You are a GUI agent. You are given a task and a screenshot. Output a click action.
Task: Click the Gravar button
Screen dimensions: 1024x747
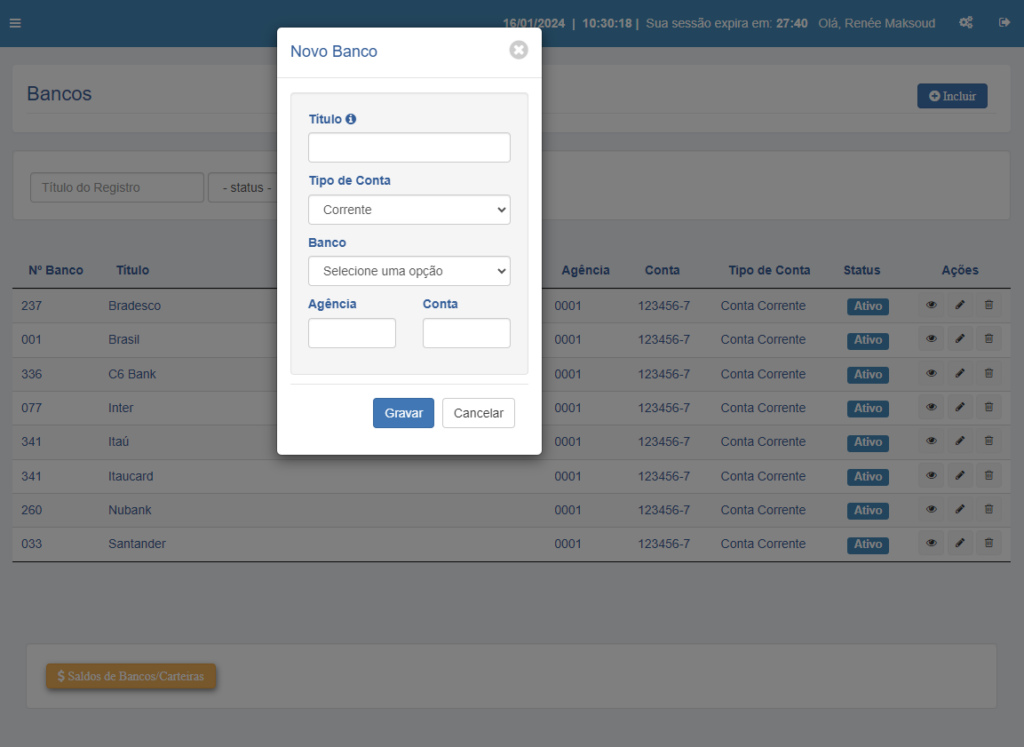[403, 413]
